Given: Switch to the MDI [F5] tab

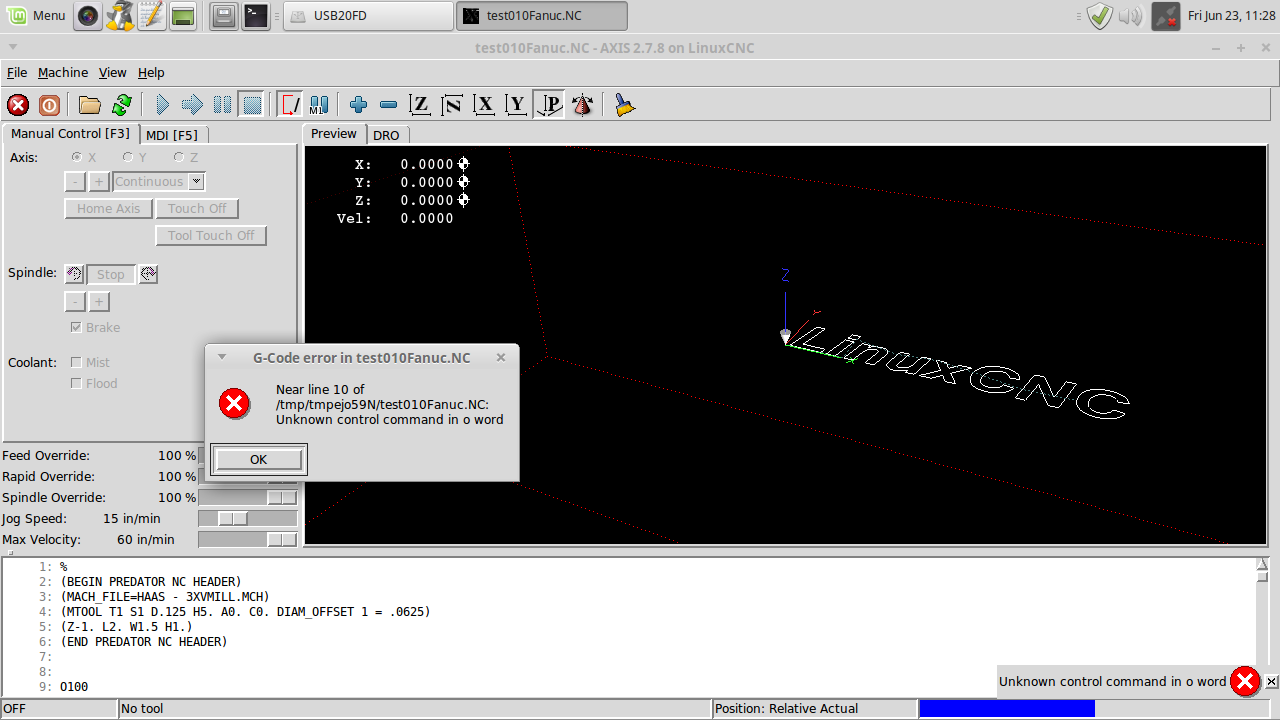Looking at the screenshot, I should (x=172, y=135).
